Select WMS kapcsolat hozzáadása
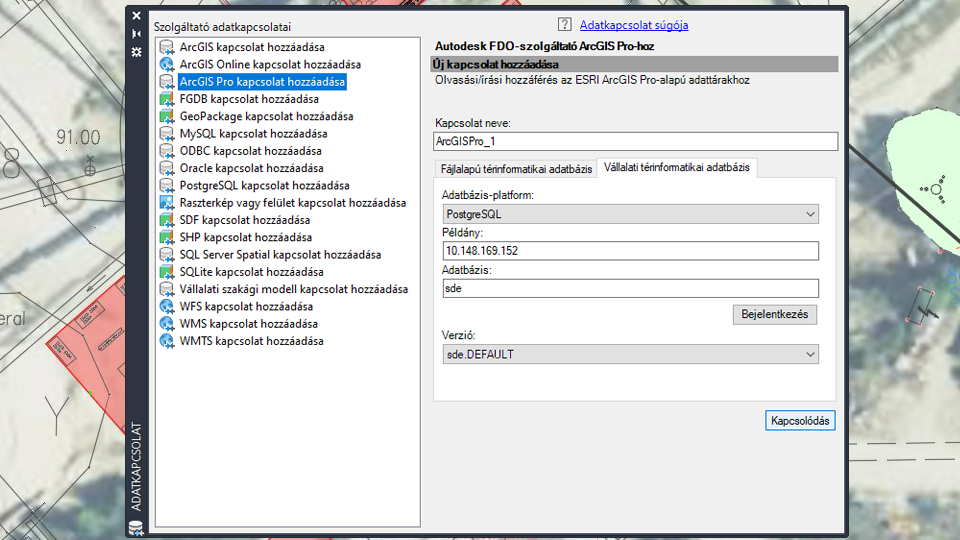Image resolution: width=960 pixels, height=540 pixels. coord(249,324)
